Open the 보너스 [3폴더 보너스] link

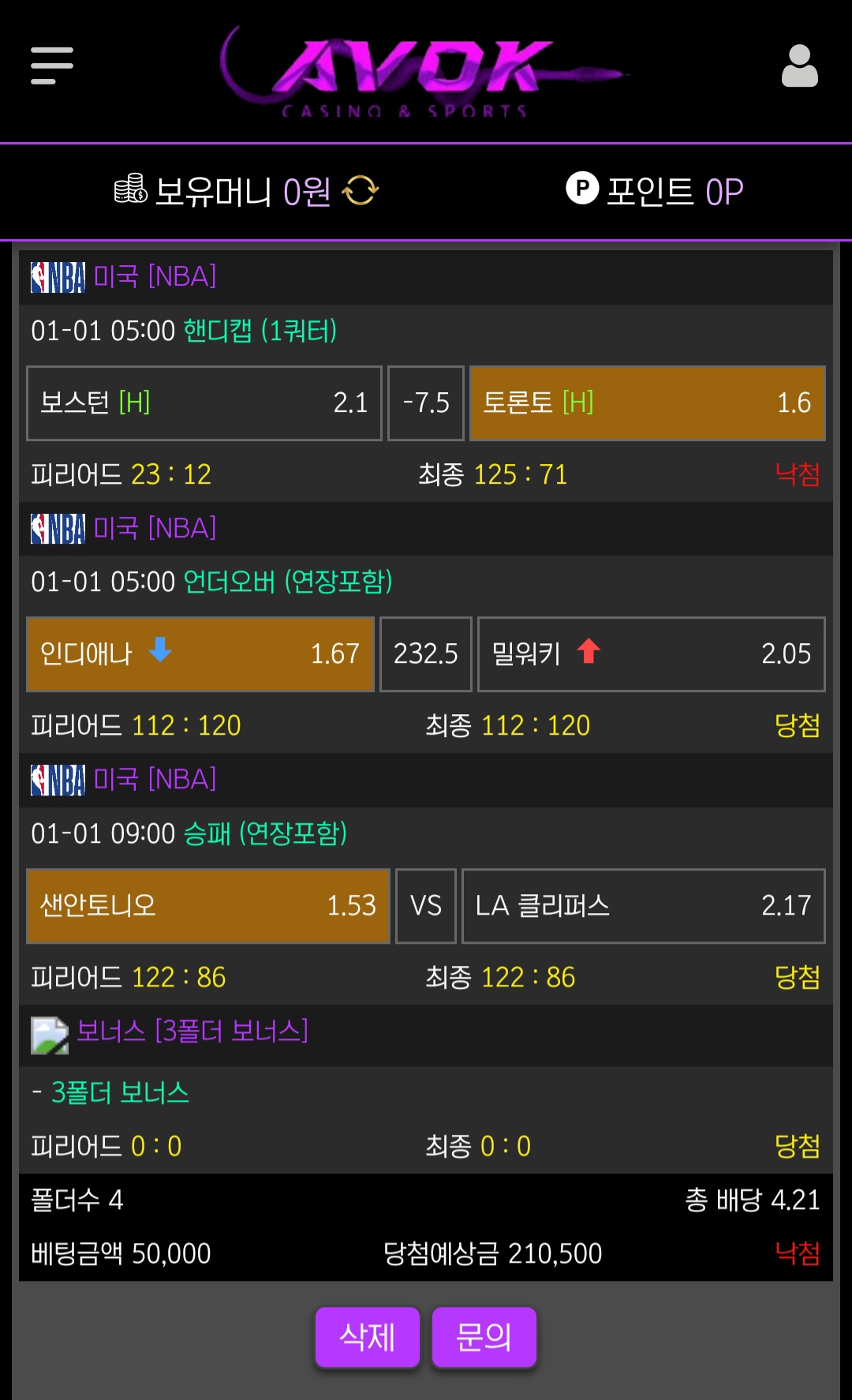(x=192, y=1031)
